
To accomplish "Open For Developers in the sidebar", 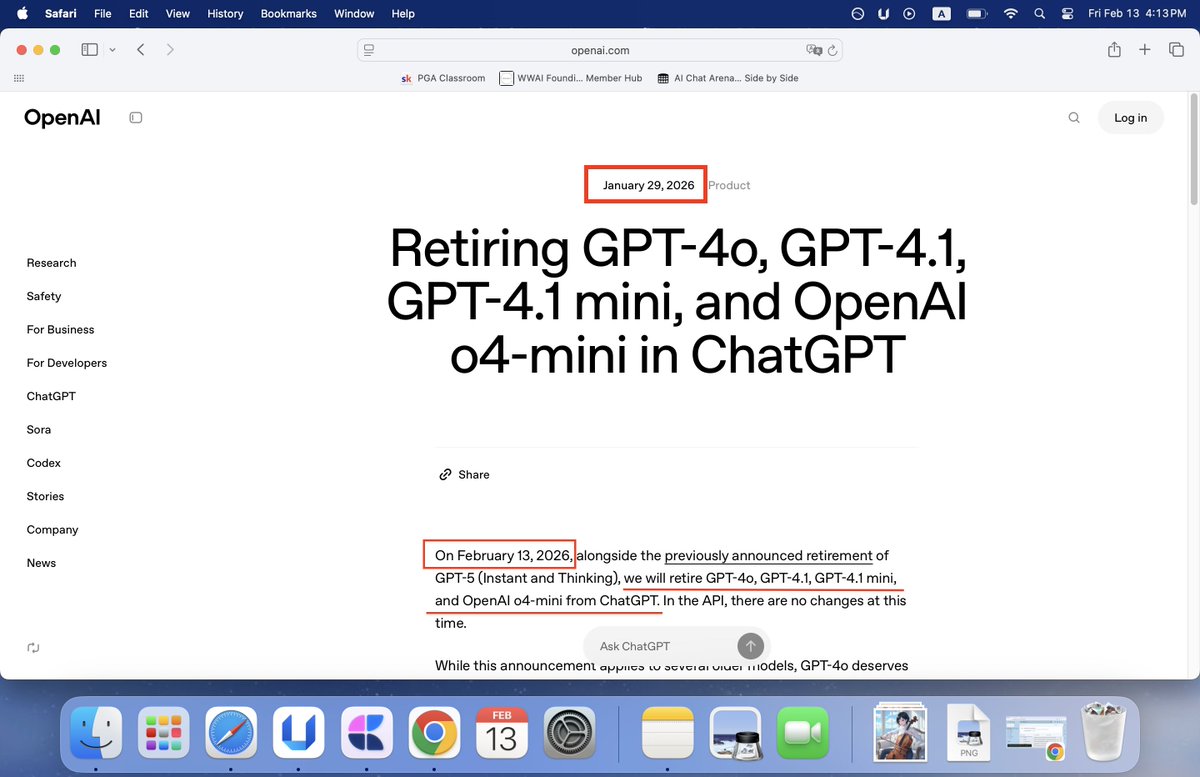I will coord(67,363).
